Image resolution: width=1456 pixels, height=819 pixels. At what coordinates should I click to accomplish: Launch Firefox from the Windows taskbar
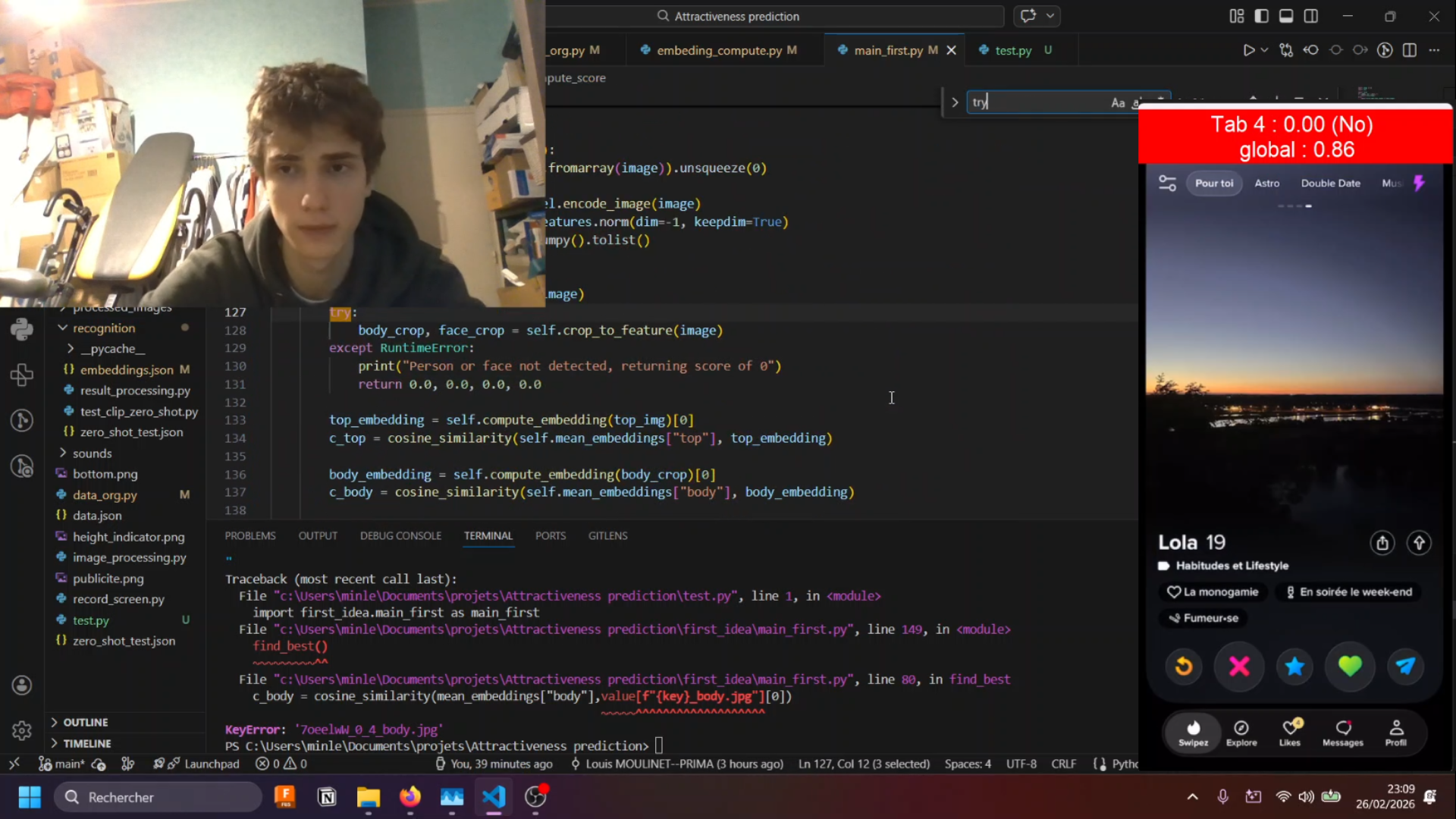[410, 798]
